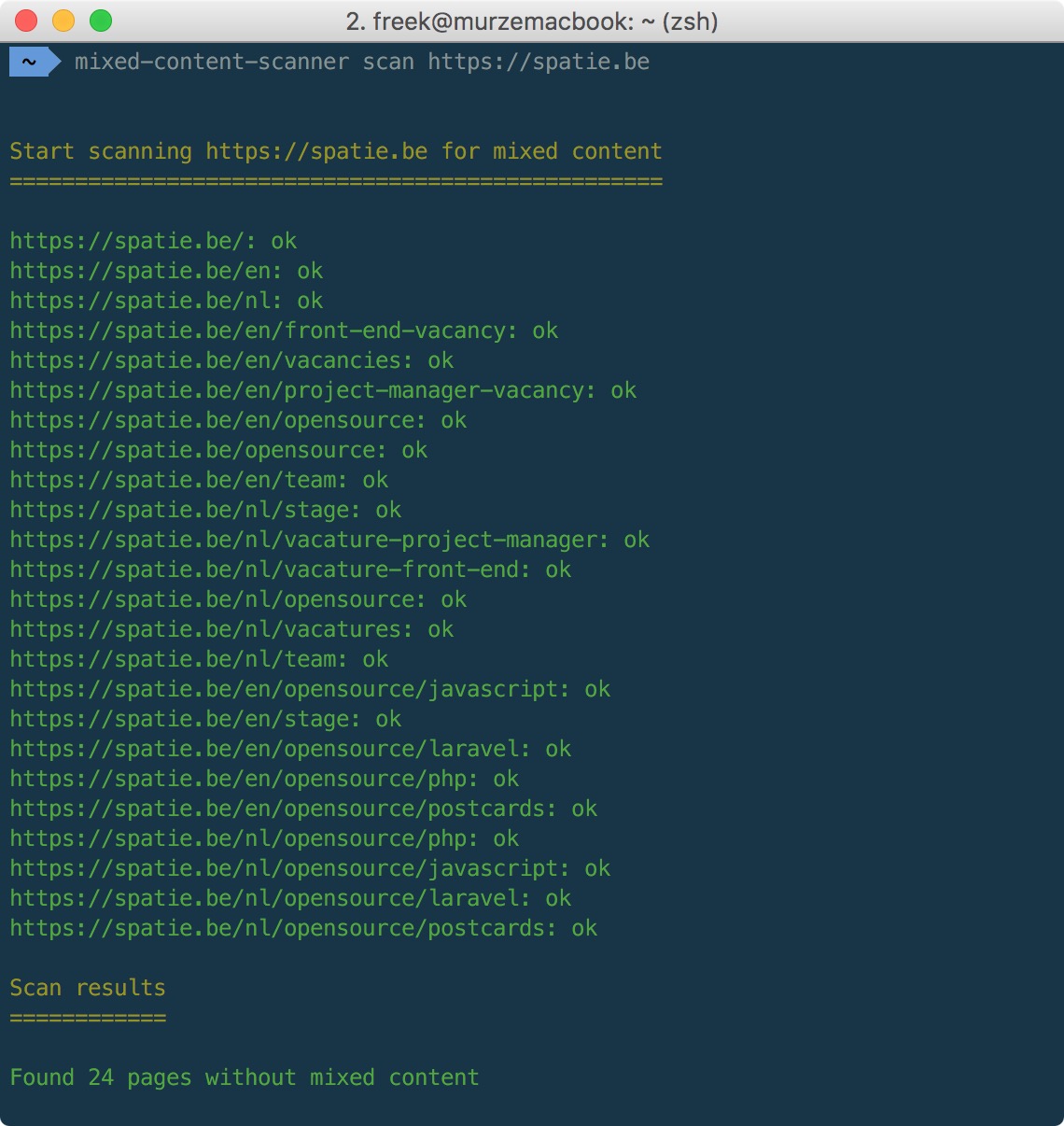Click the 'https://spatie.be/nl: ok' line
The height and width of the screenshot is (1126, 1064).
(x=166, y=301)
